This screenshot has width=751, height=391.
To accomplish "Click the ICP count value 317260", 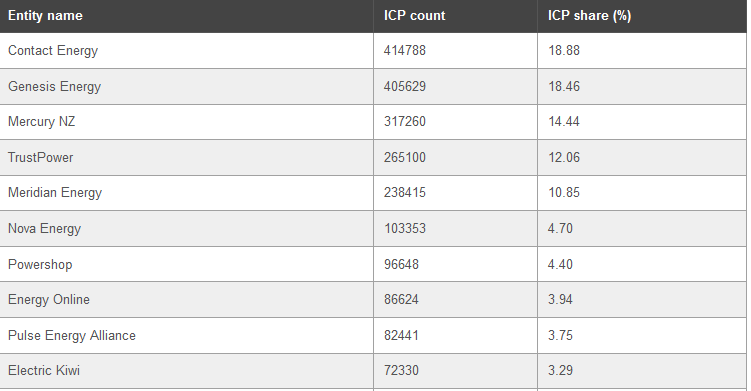I will 404,122.
